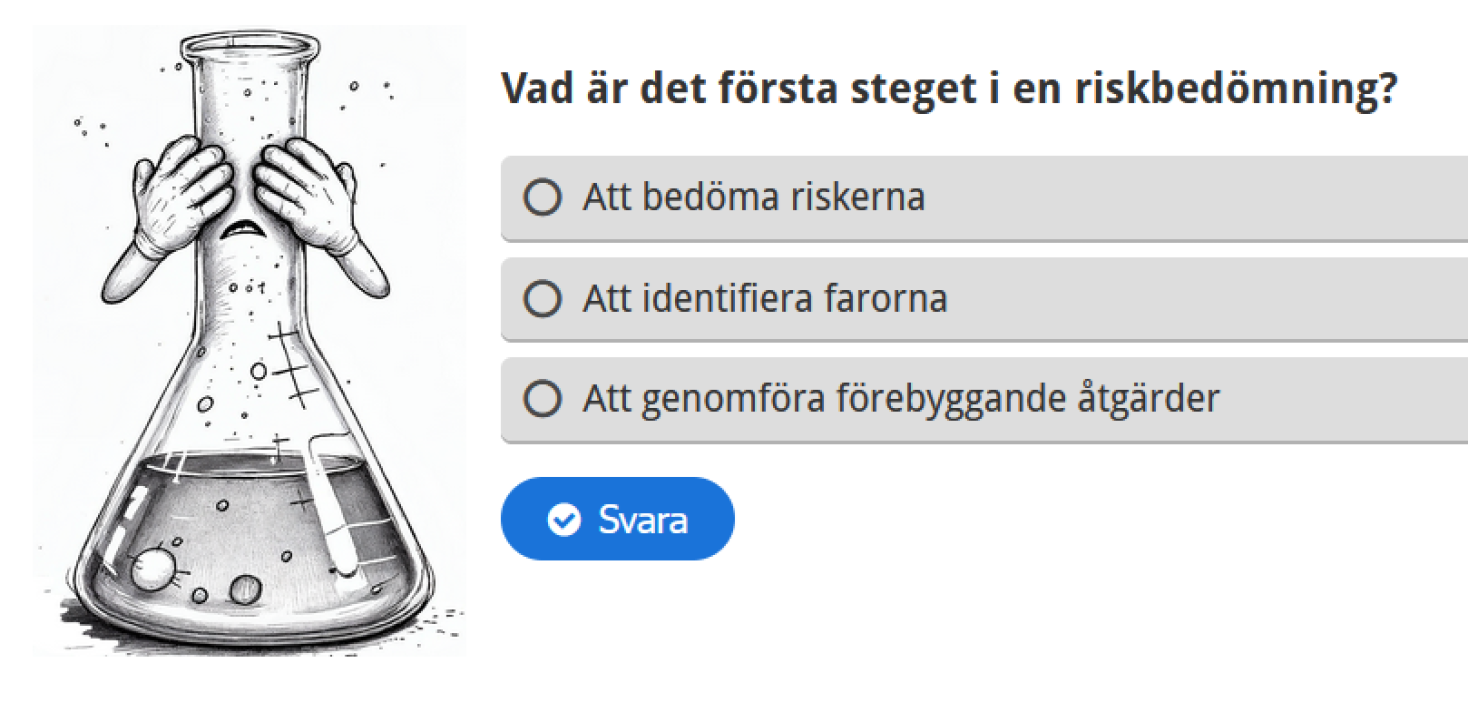1468x710 pixels.
Task: Pick the "Att genomföra förebyggande åtgärder" radio circle
Action: (543, 399)
